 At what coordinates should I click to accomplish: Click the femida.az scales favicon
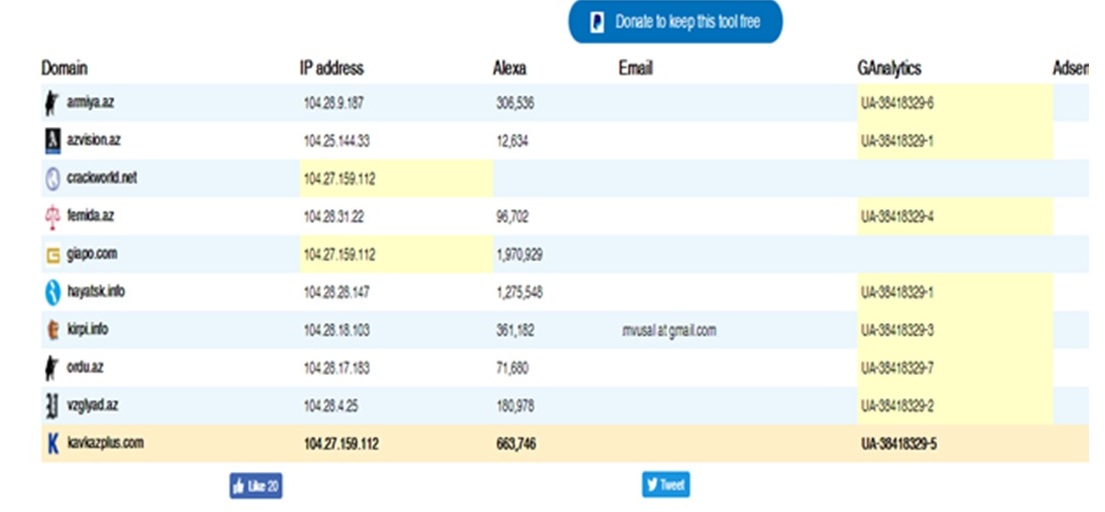pos(52,217)
